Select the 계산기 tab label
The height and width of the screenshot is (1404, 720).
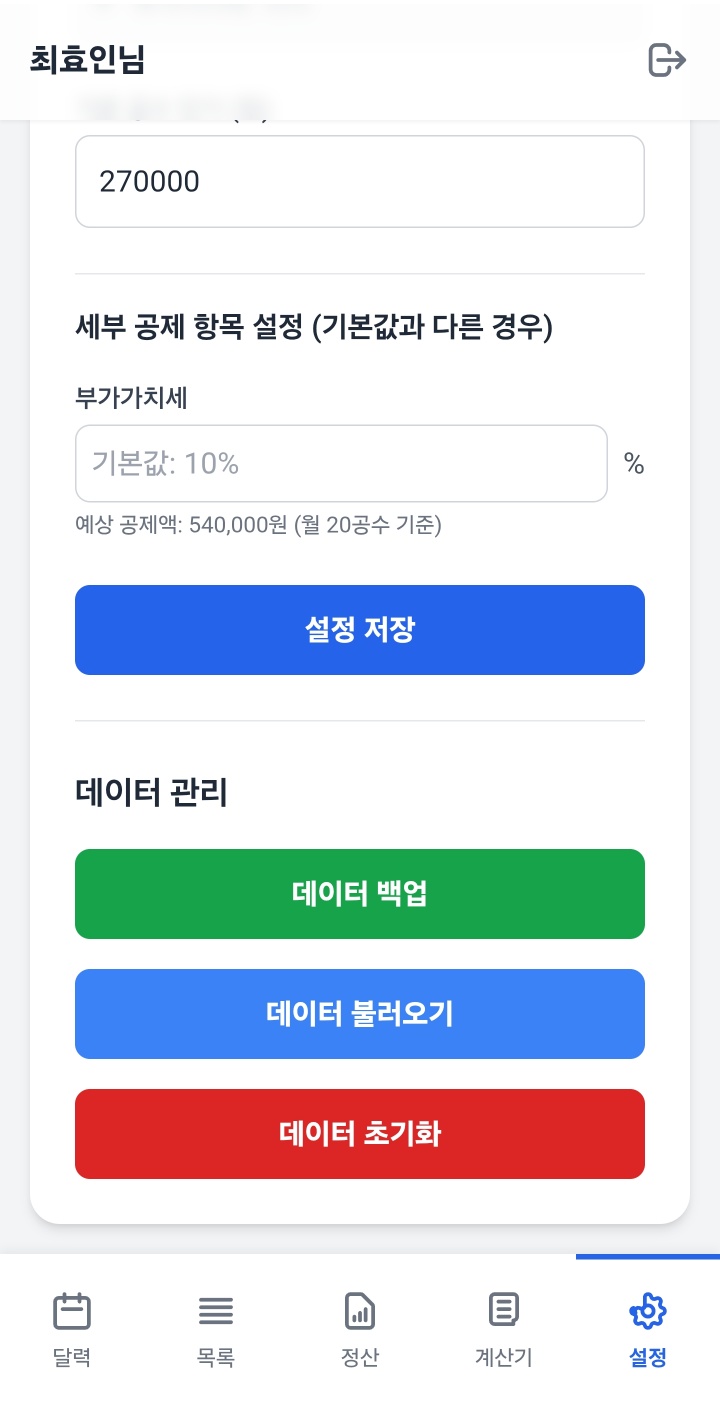[503, 1358]
